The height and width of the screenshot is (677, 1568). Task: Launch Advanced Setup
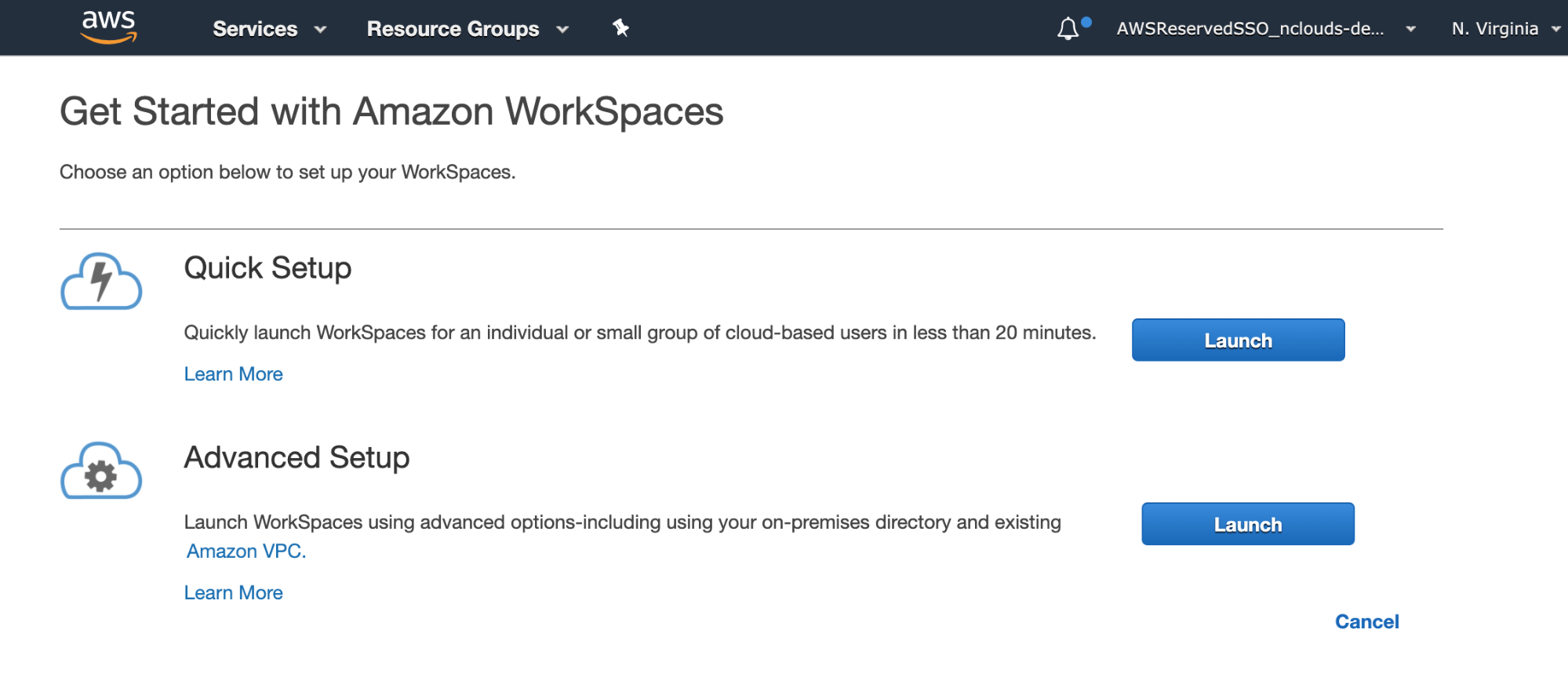(1247, 524)
